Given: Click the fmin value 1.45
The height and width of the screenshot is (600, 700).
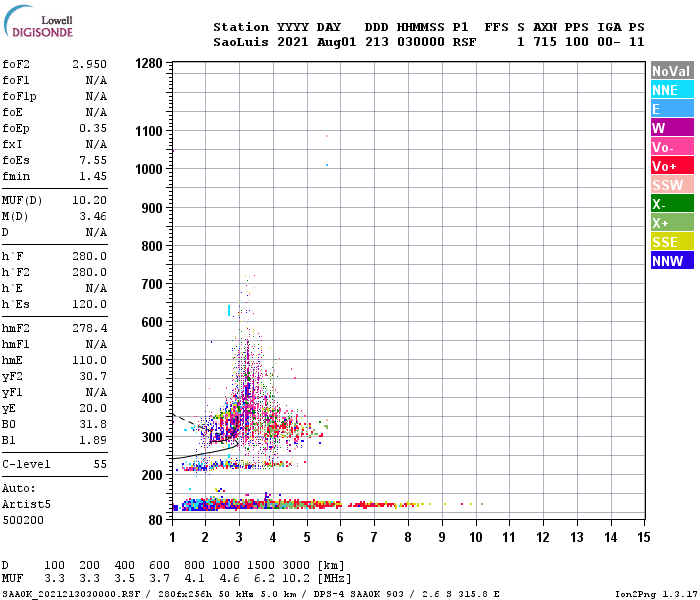Looking at the screenshot, I should point(93,176).
